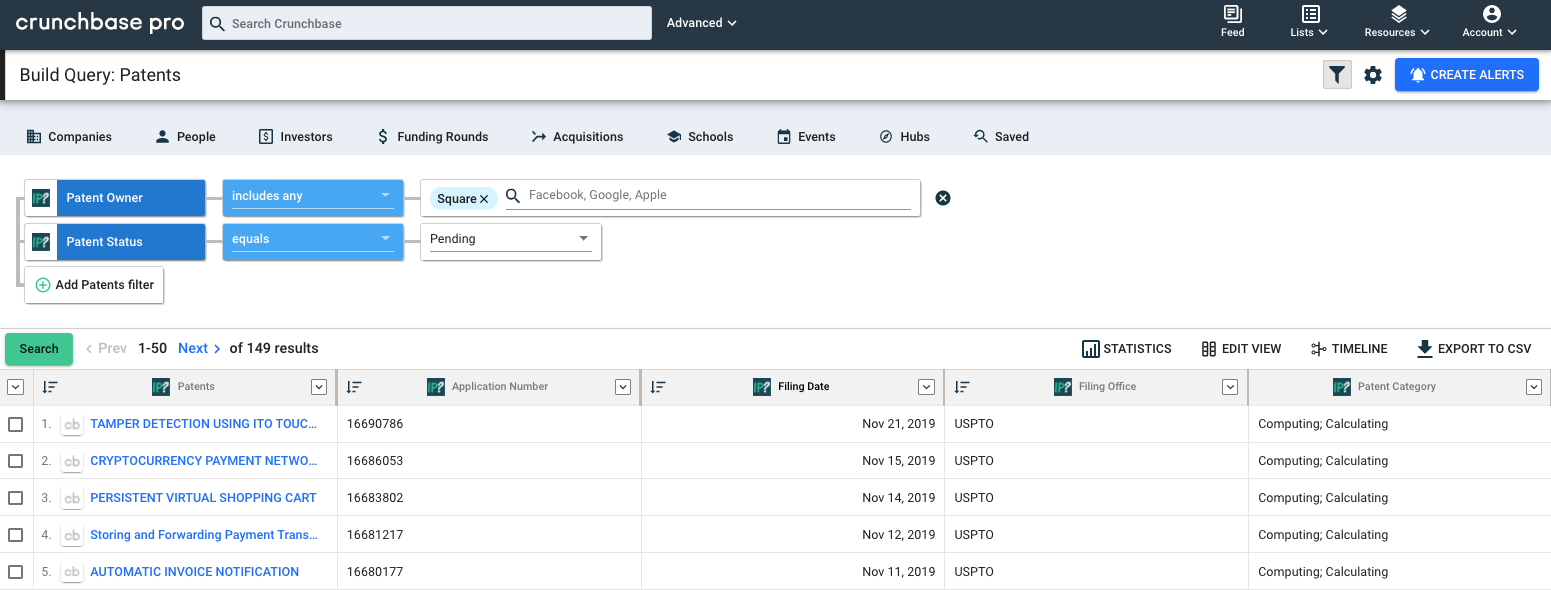Viewport: 1551px width, 590px height.
Task: Click Add Patents filter button
Action: click(95, 285)
